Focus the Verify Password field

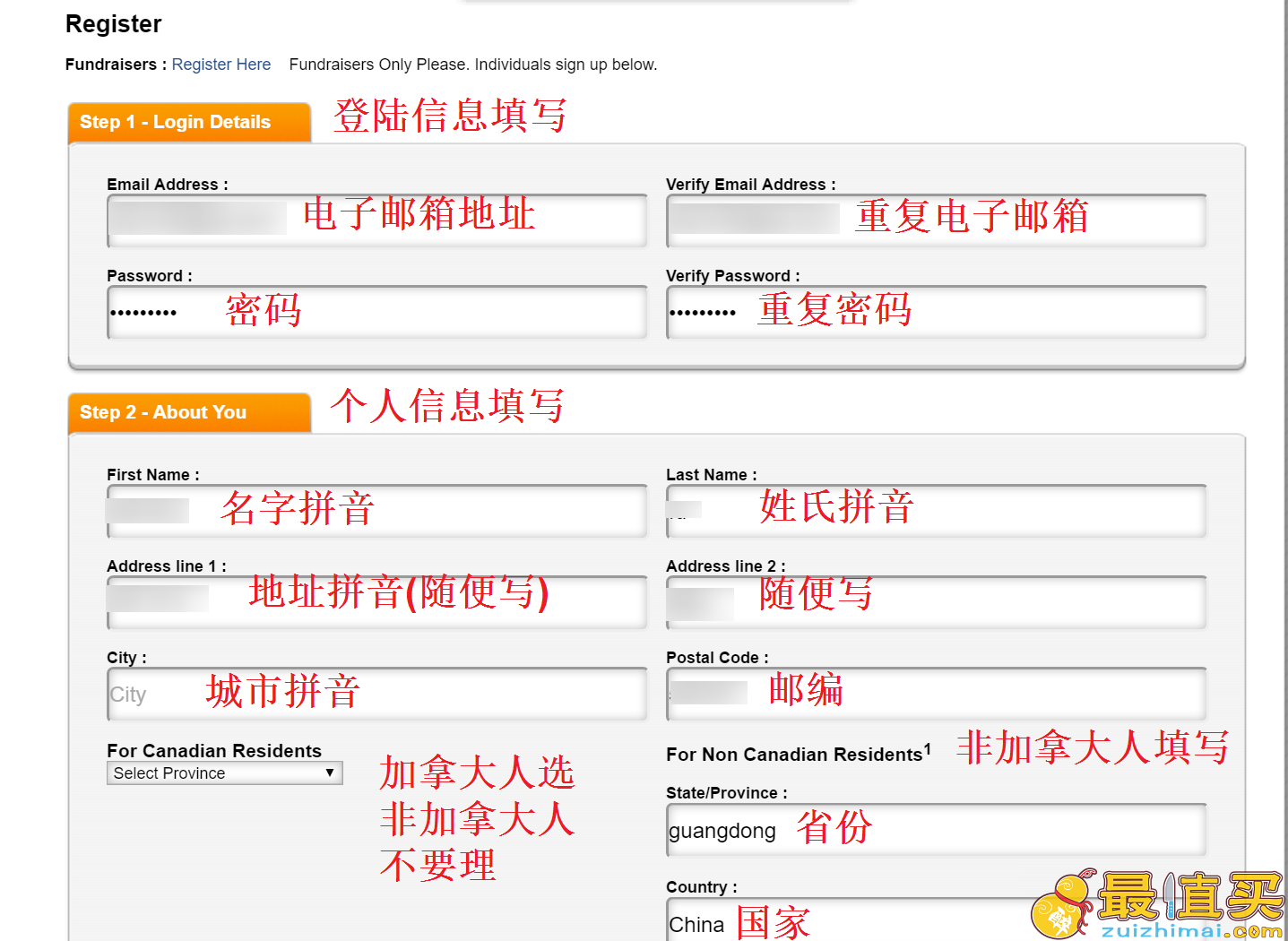(x=936, y=312)
